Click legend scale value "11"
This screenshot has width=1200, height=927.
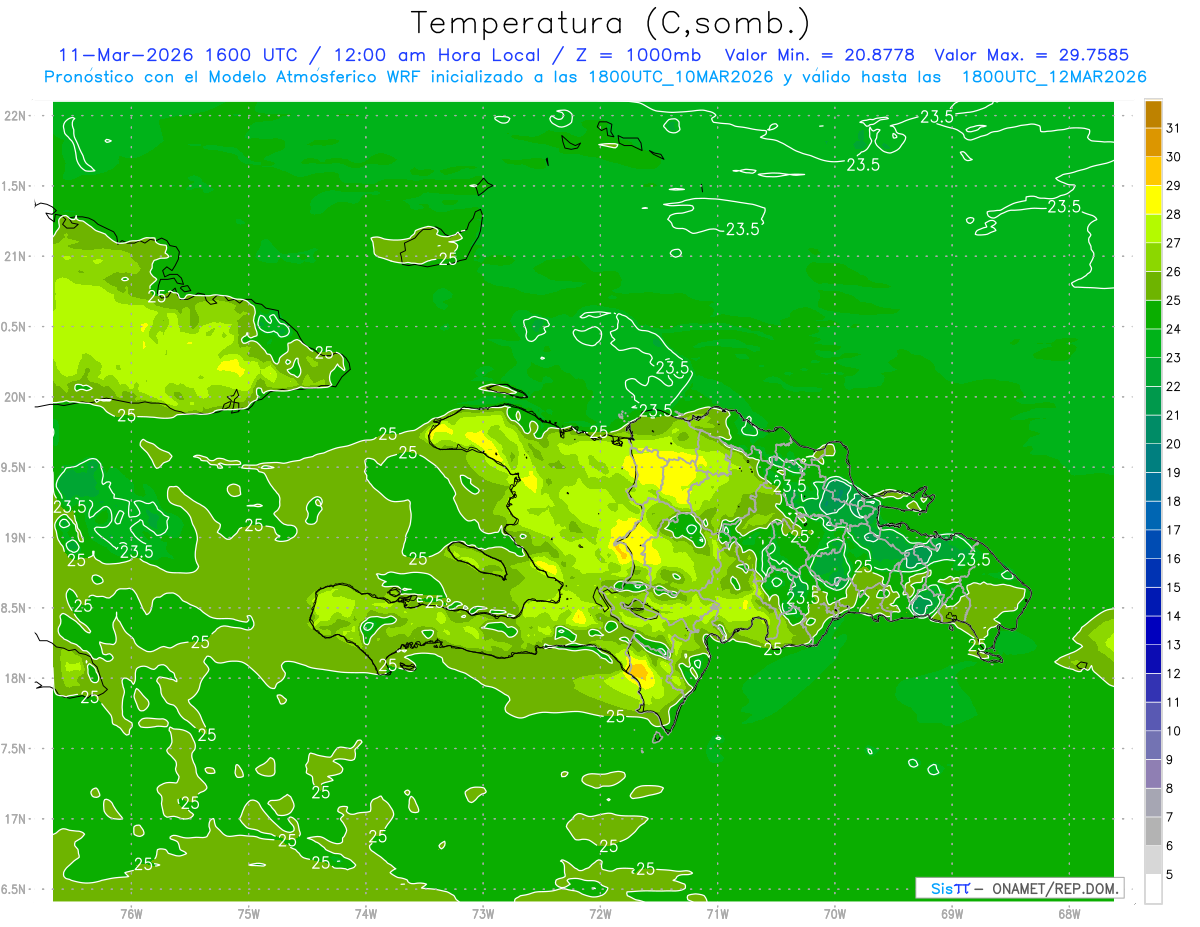tap(1174, 702)
